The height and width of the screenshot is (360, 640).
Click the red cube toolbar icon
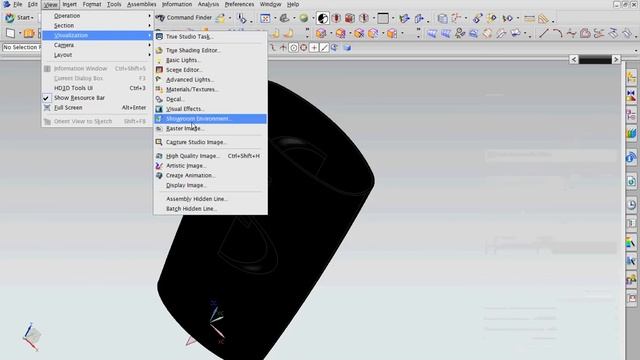click(x=350, y=18)
